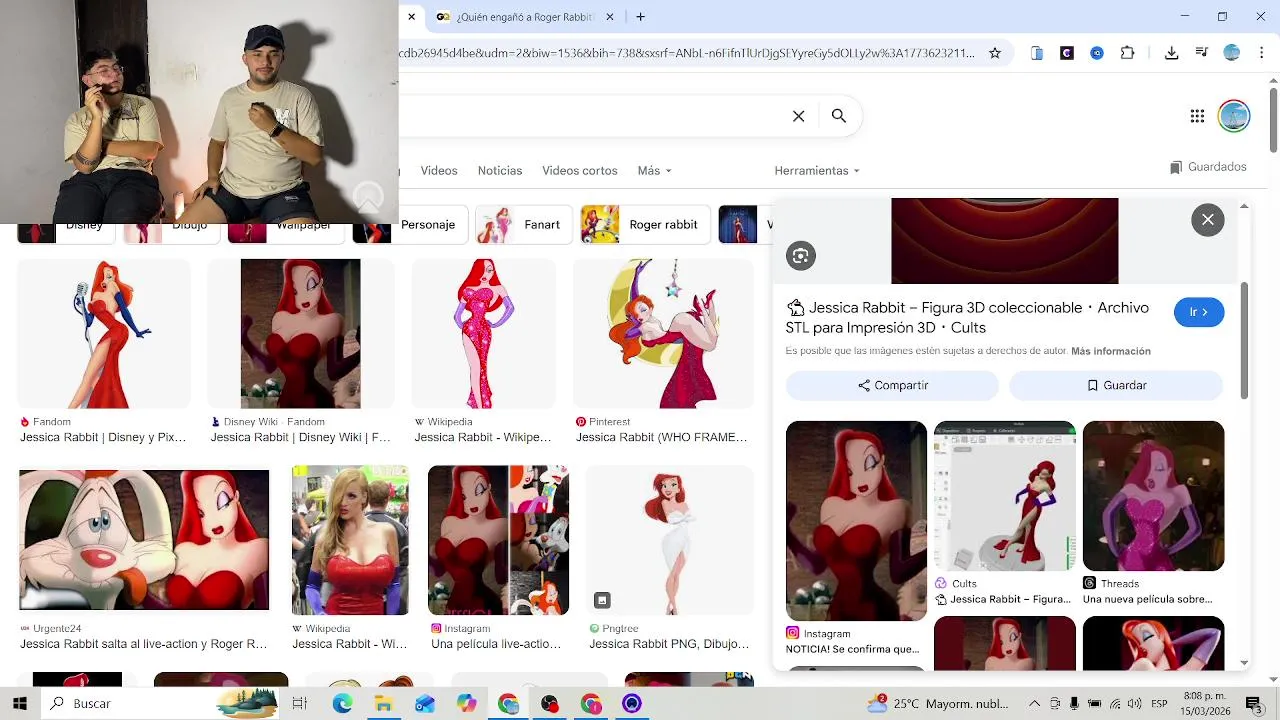This screenshot has width=1280, height=720.
Task: Open the Google account avatar
Action: pyautogui.click(x=1234, y=116)
